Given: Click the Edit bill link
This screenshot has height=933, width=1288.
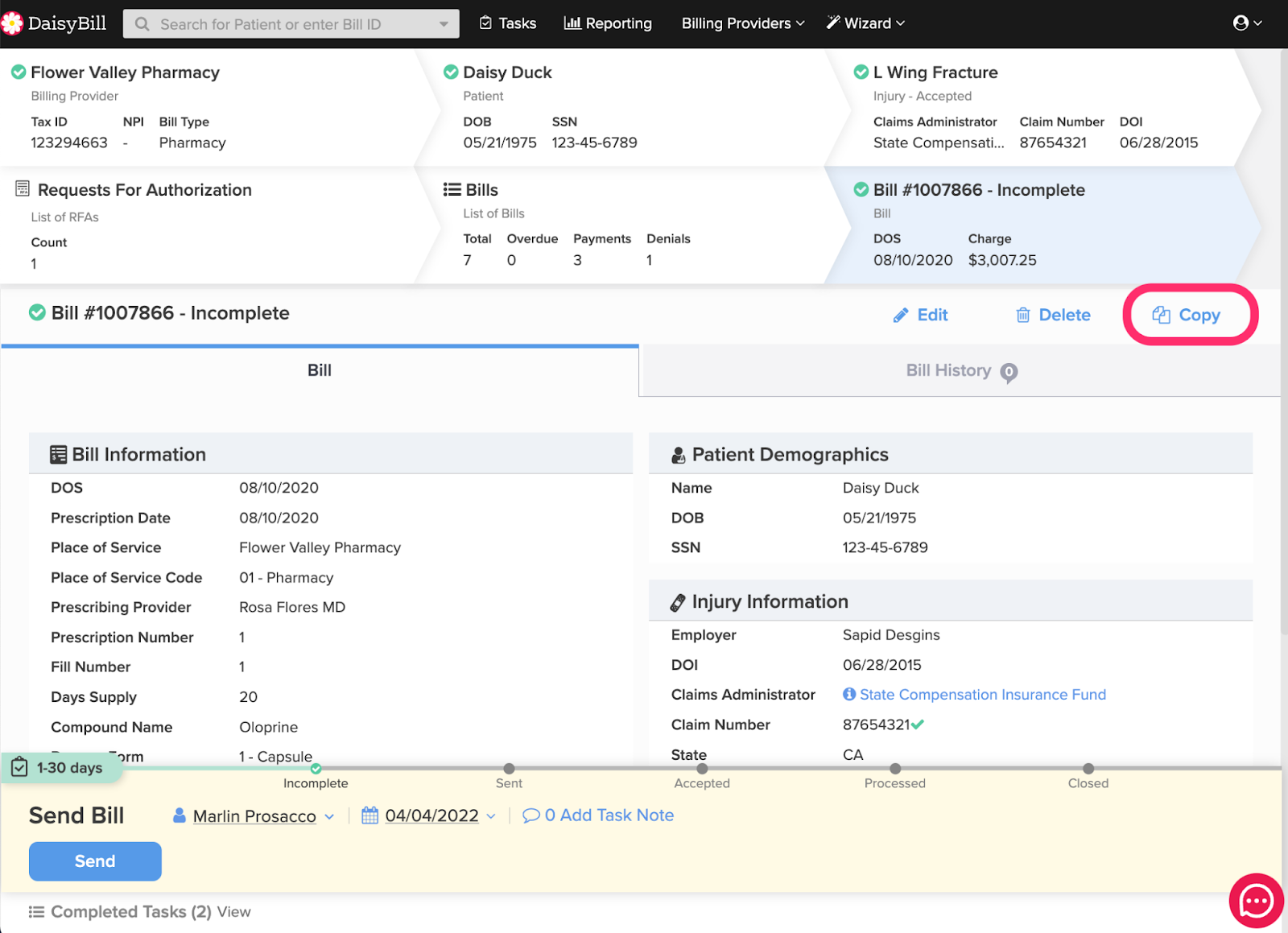Looking at the screenshot, I should pyautogui.click(x=921, y=316).
